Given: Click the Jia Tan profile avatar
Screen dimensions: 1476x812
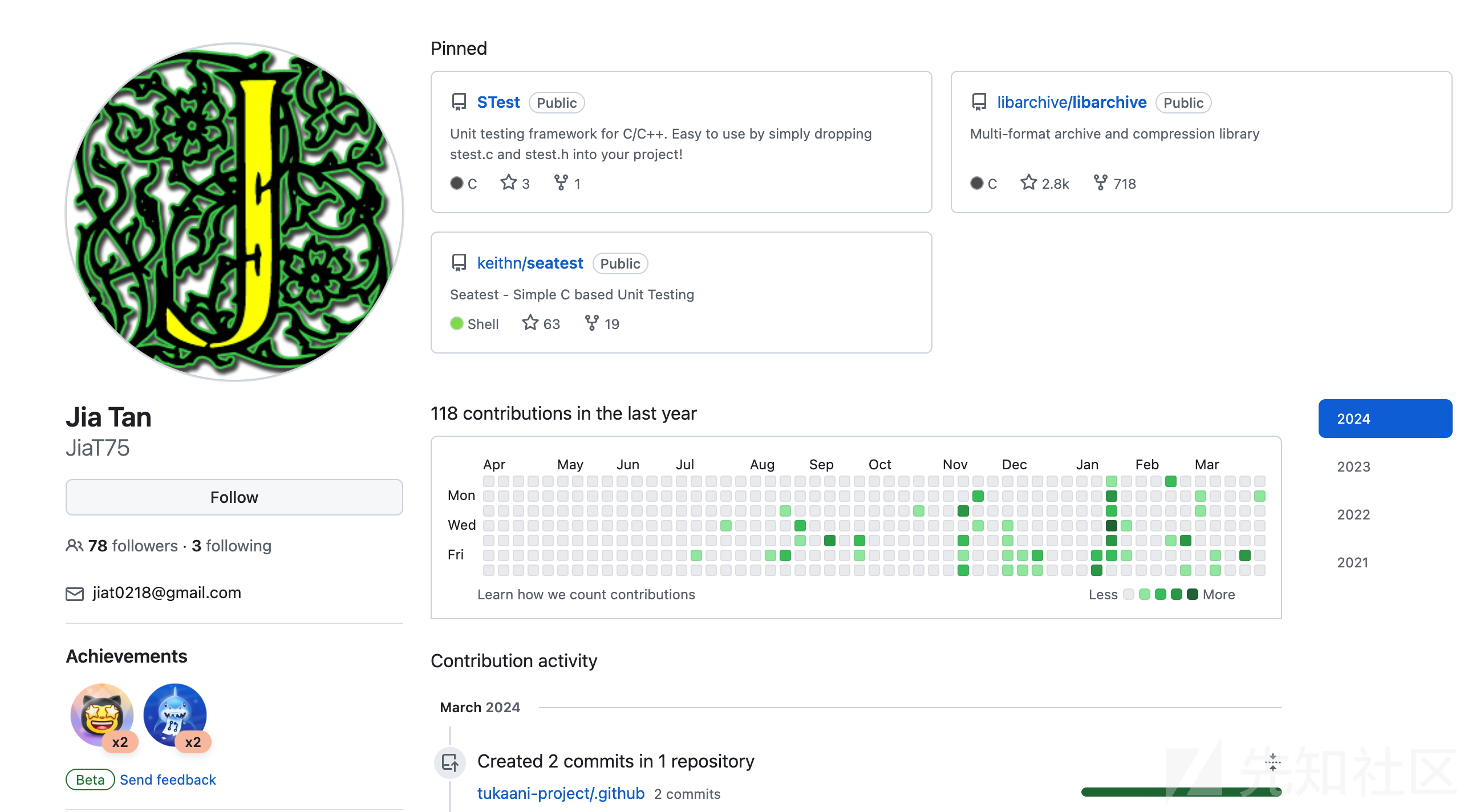Looking at the screenshot, I should (234, 212).
